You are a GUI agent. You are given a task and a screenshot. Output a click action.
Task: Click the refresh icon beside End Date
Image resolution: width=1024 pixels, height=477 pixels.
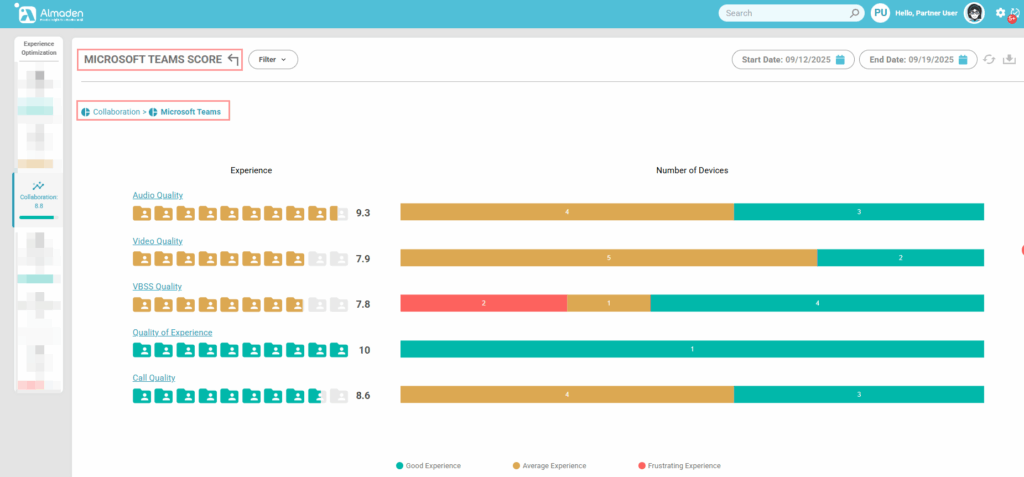pos(988,60)
